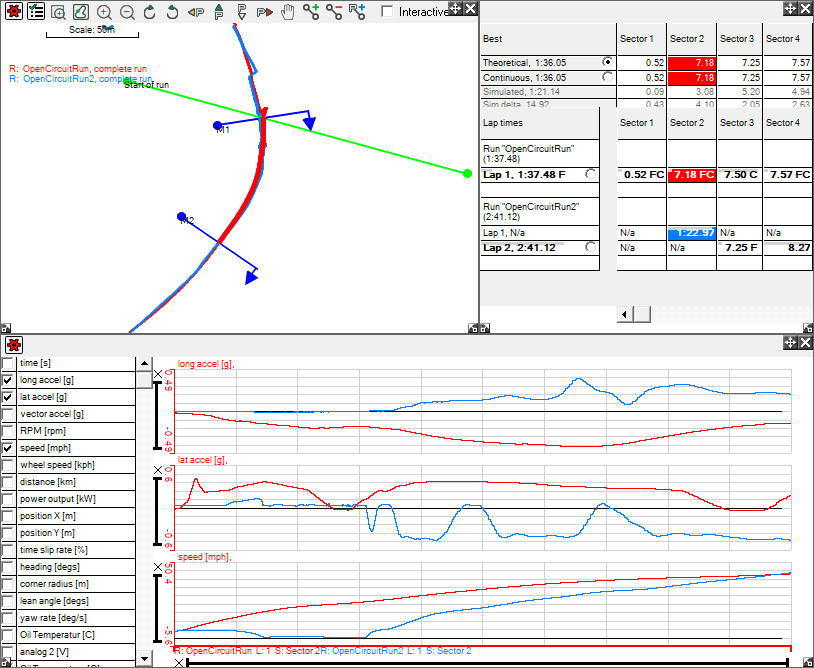Image resolution: width=814 pixels, height=668 pixels.
Task: Select the pan hand tool
Action: (x=288, y=12)
